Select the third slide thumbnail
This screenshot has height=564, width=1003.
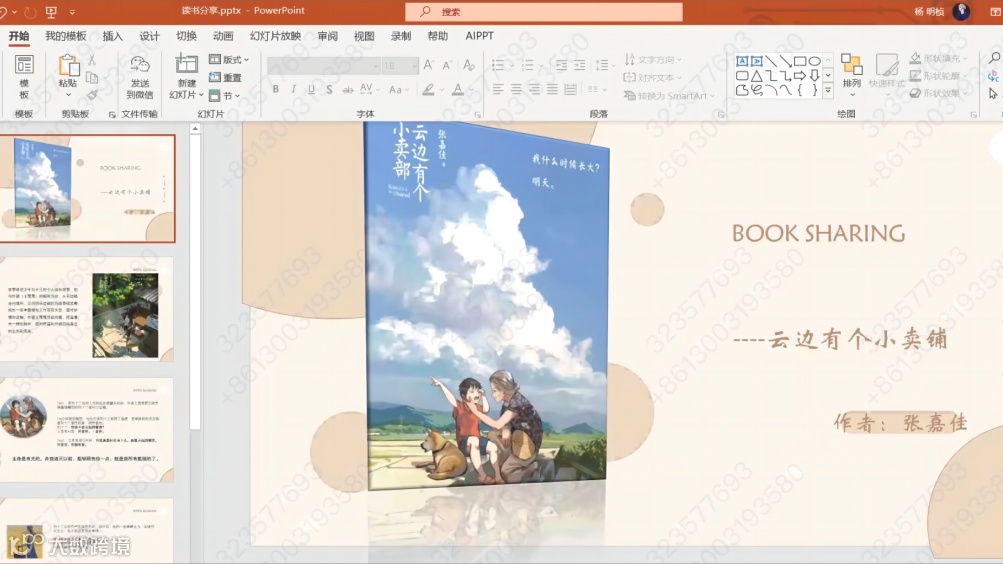pyautogui.click(x=86, y=430)
